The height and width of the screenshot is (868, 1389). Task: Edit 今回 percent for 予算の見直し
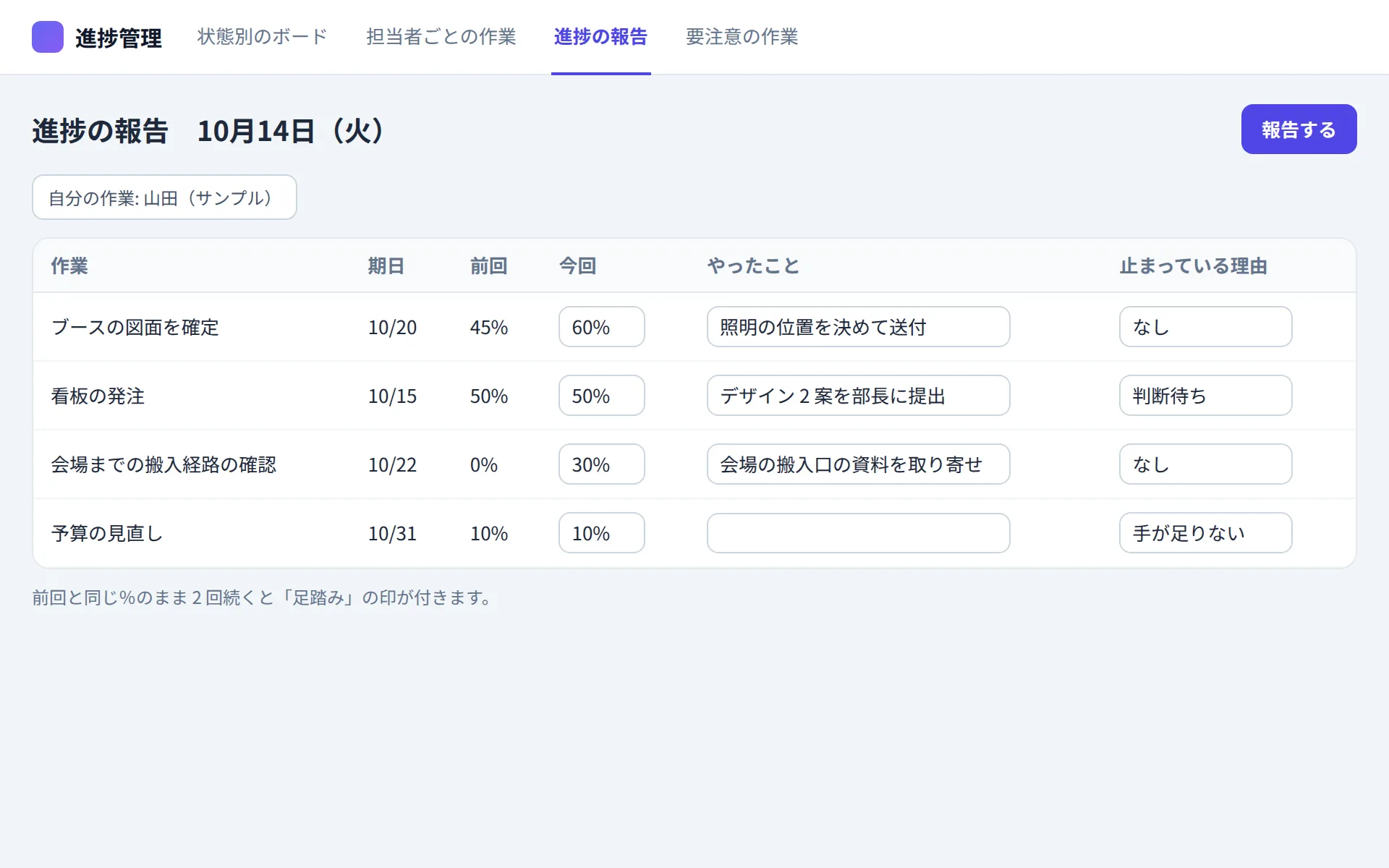[601, 533]
